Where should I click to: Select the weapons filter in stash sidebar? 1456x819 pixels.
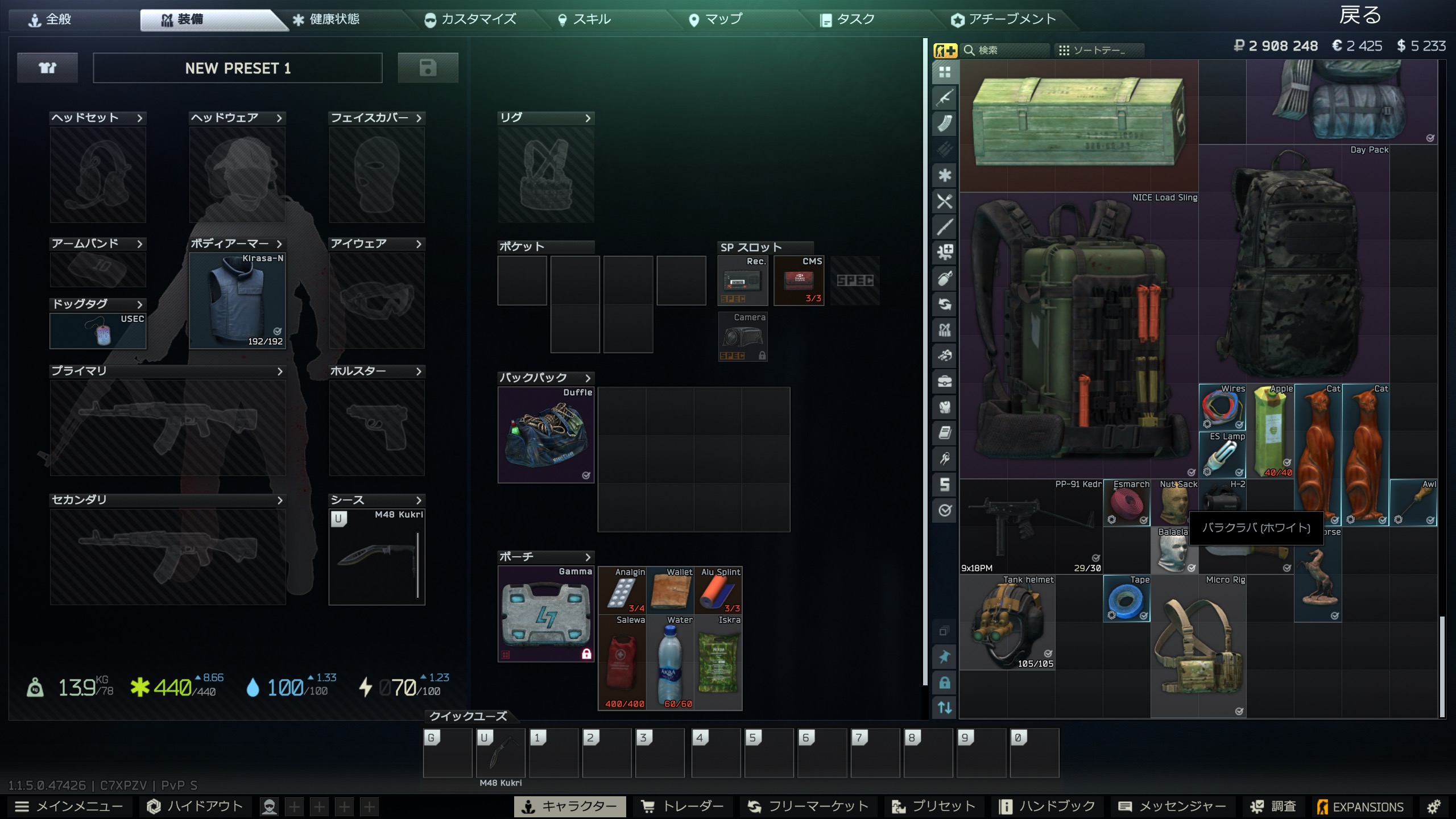(x=945, y=98)
